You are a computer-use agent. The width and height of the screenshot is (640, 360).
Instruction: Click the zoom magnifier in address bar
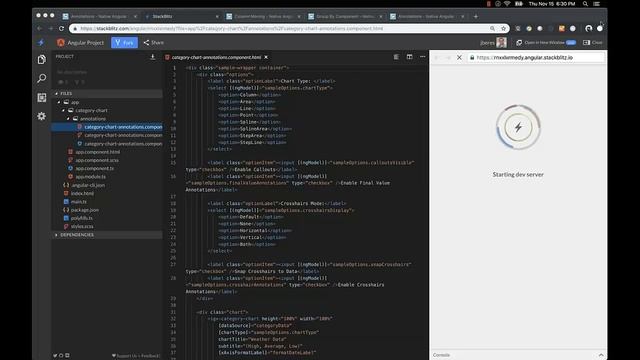(x=493, y=29)
